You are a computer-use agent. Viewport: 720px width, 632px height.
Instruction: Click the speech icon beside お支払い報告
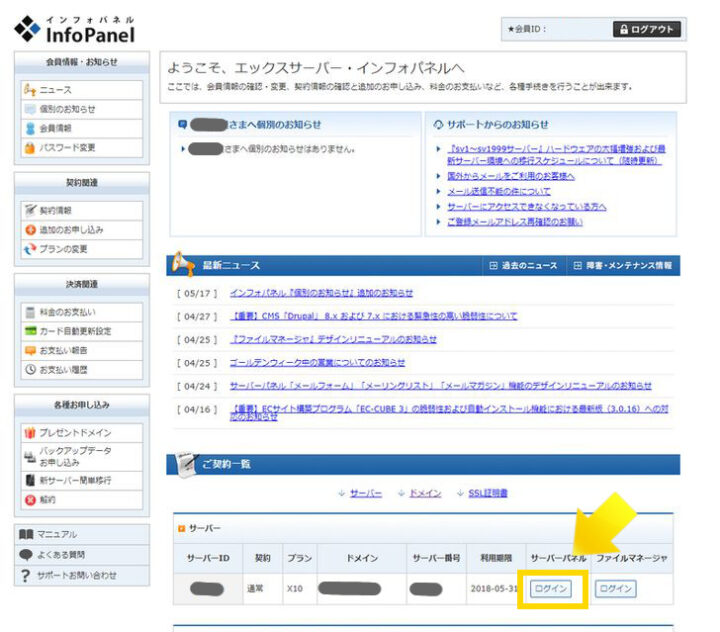click(30, 351)
